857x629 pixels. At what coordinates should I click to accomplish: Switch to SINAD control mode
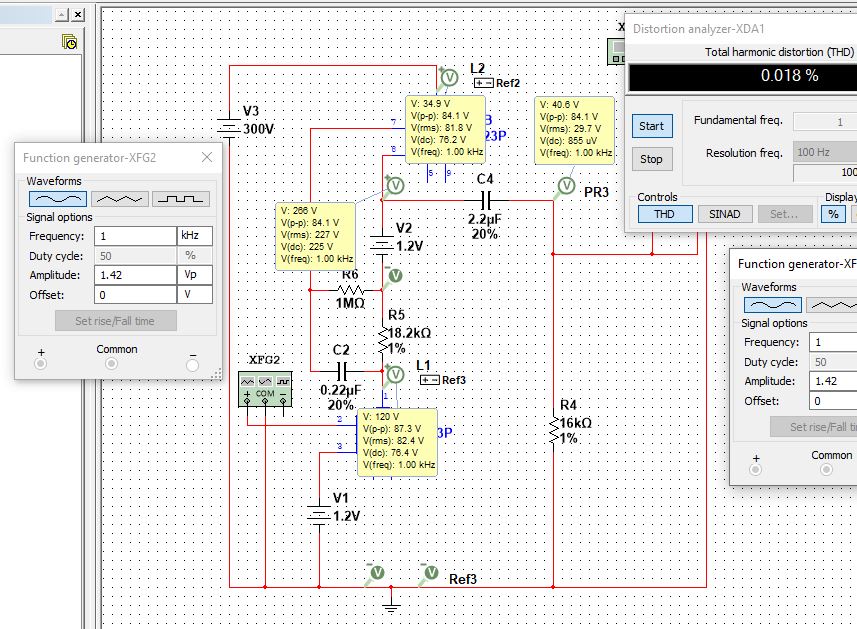pyautogui.click(x=725, y=214)
